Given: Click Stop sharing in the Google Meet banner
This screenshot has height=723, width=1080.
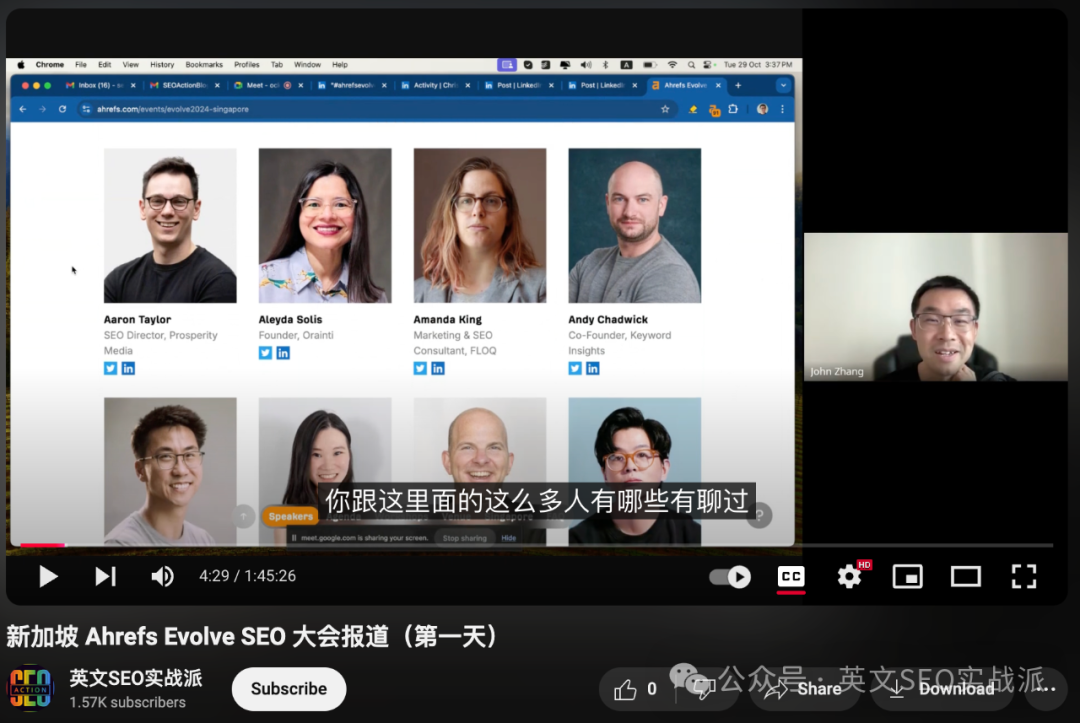Looking at the screenshot, I should 465,538.
